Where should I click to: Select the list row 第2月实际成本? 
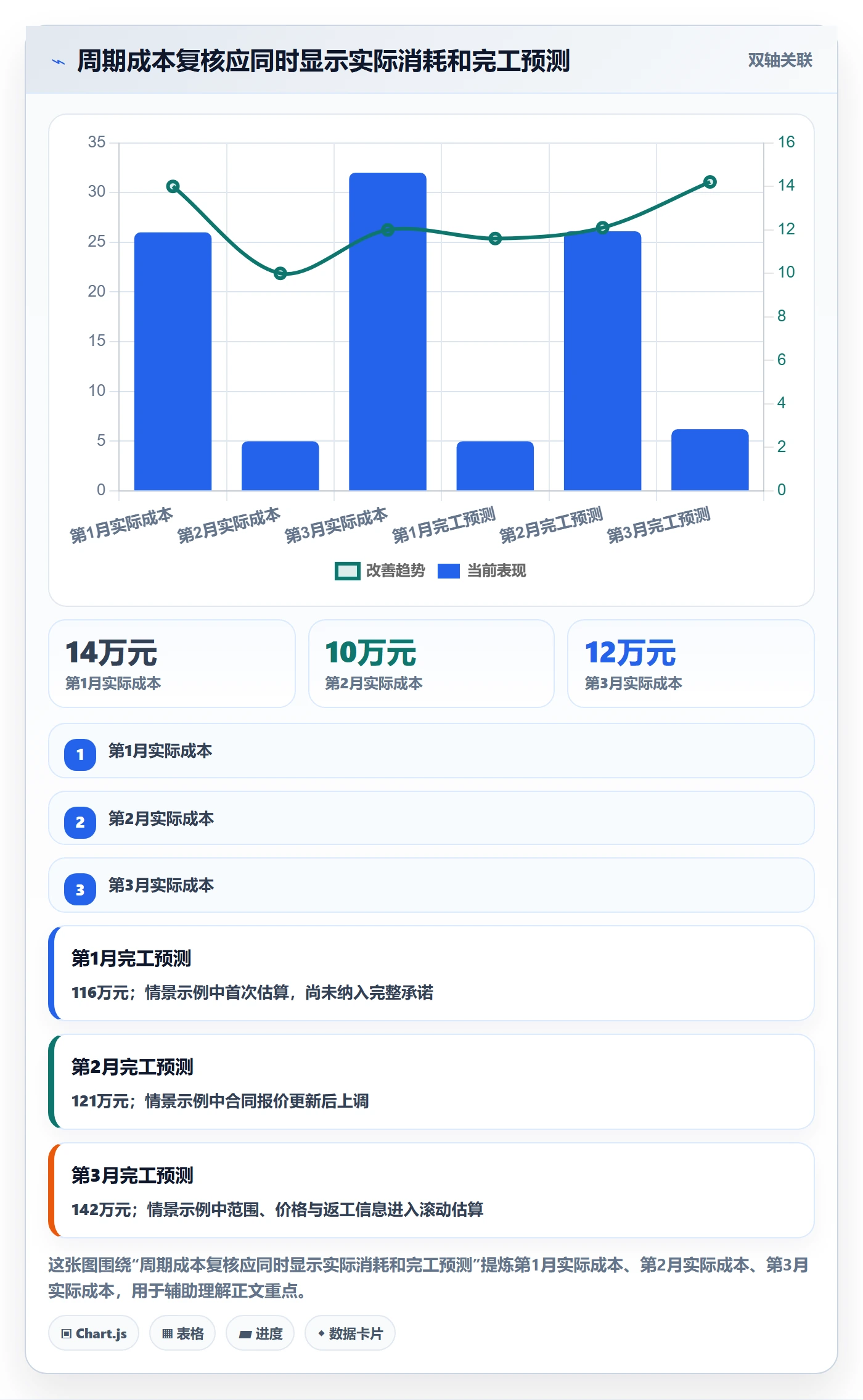click(x=431, y=818)
